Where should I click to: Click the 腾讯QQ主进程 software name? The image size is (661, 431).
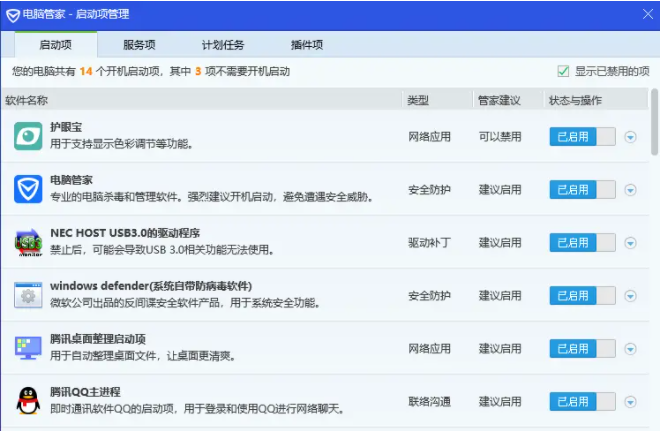tap(85, 392)
